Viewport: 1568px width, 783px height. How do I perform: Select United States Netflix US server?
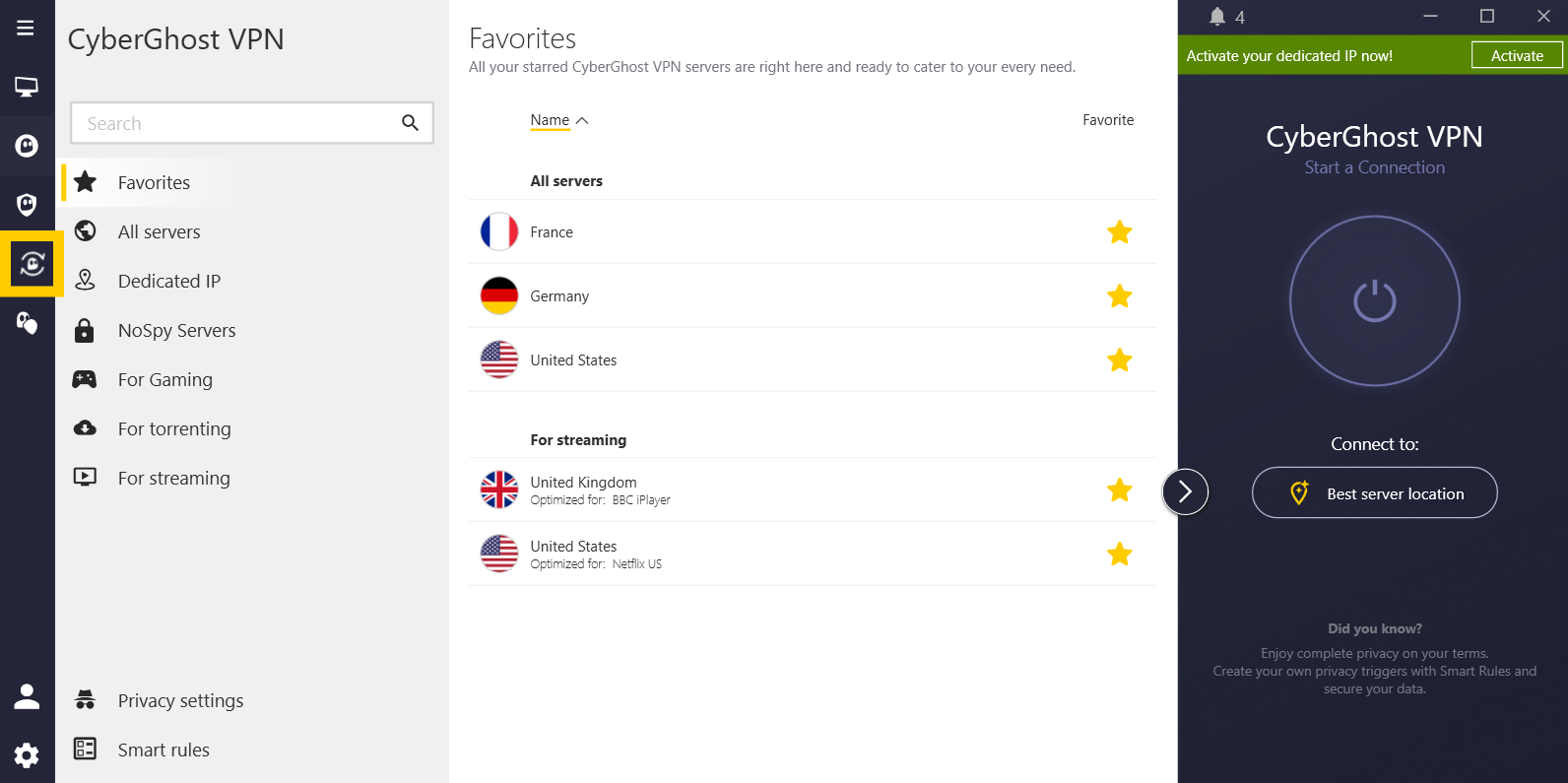point(813,554)
